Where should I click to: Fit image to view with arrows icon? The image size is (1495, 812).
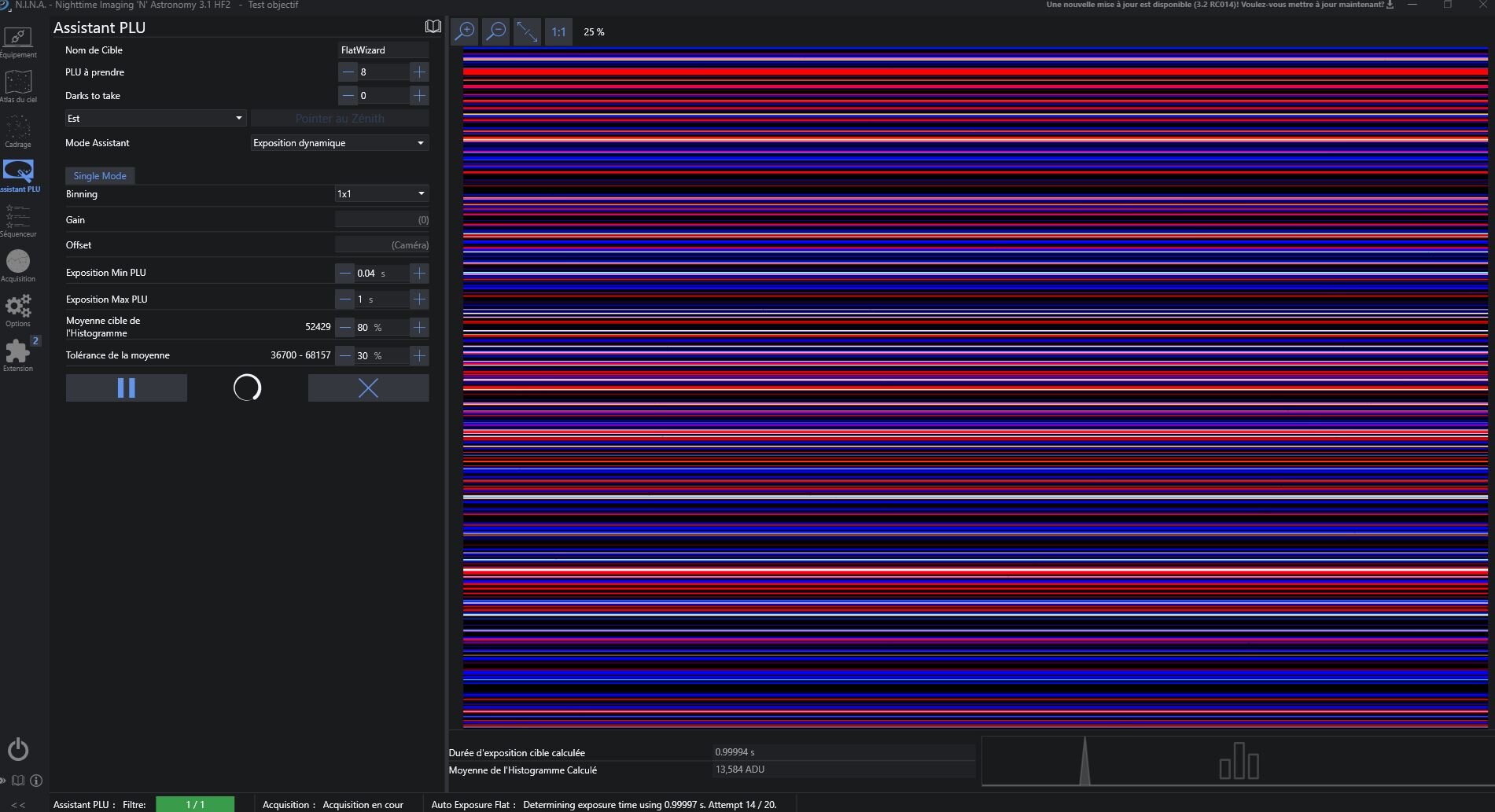pos(527,32)
